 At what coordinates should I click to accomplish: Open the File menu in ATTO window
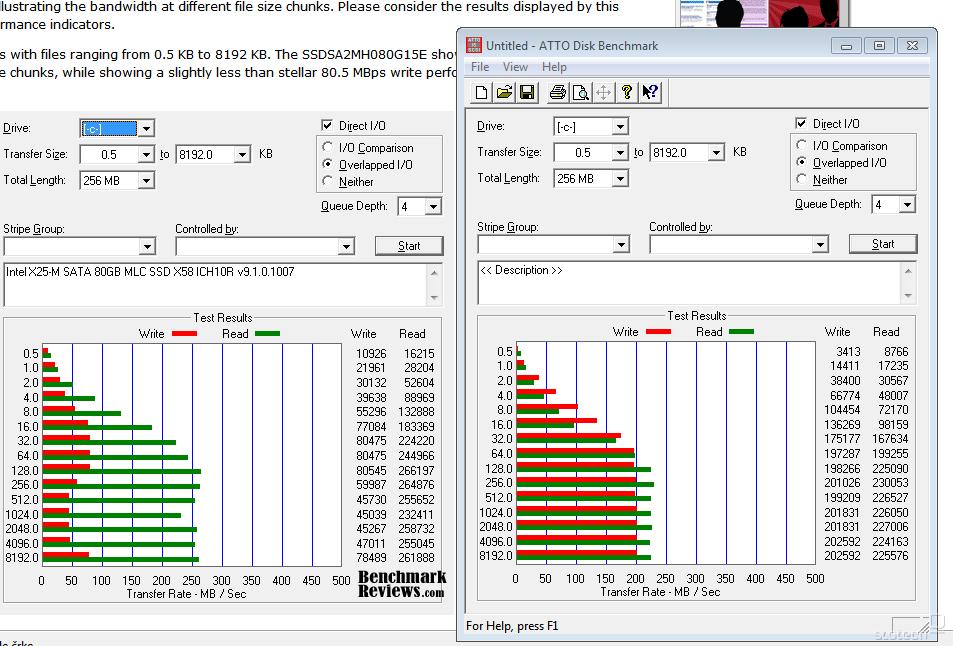(x=480, y=67)
